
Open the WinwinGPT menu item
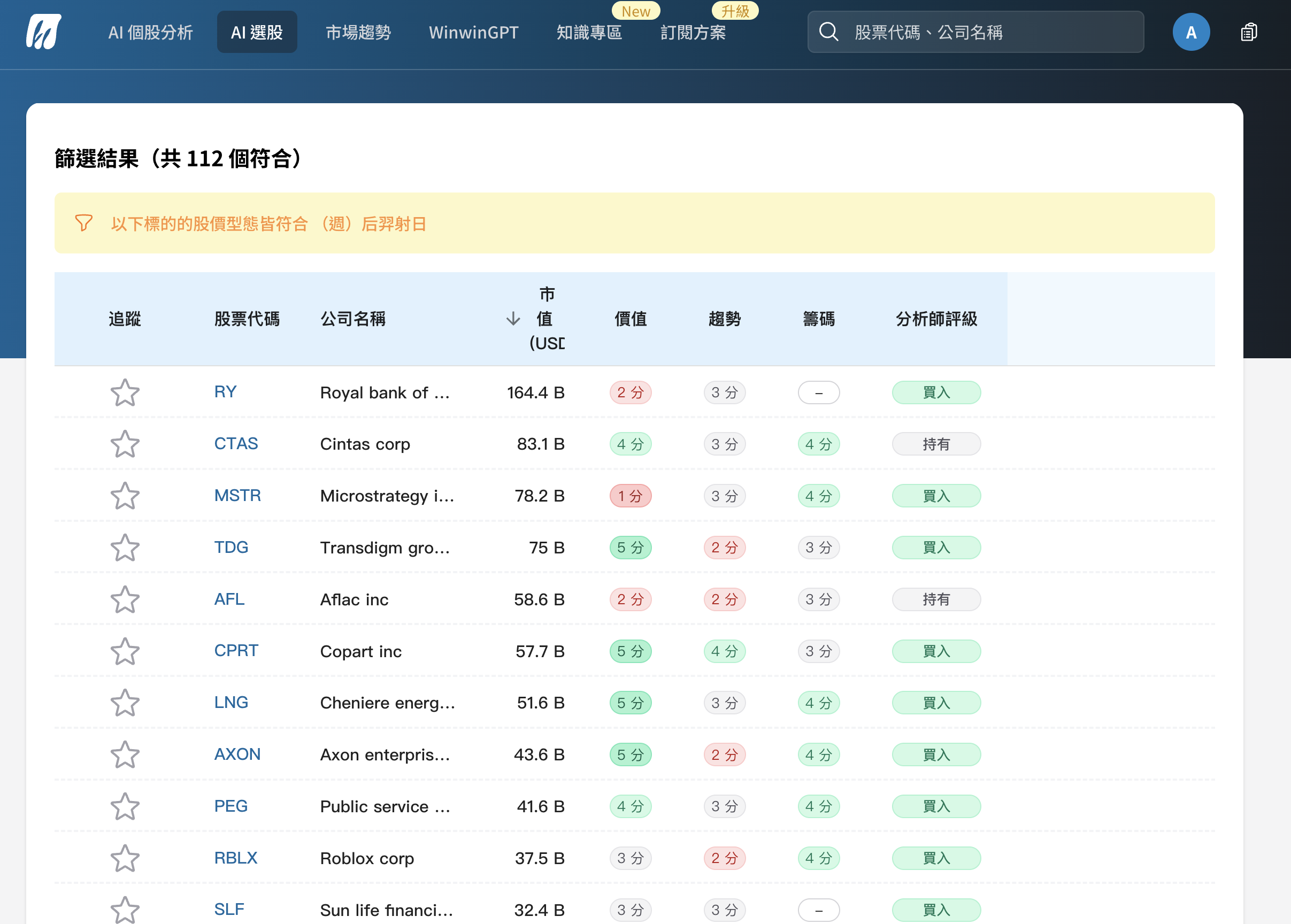[473, 33]
